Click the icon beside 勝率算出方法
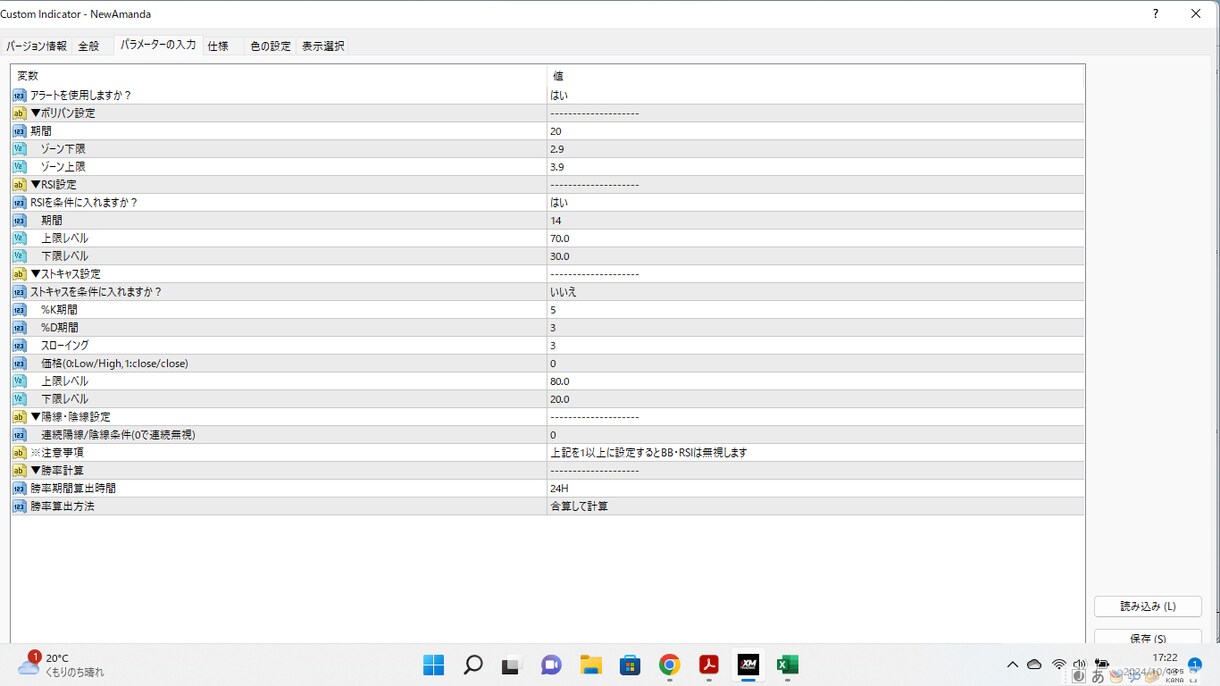 [x=19, y=507]
